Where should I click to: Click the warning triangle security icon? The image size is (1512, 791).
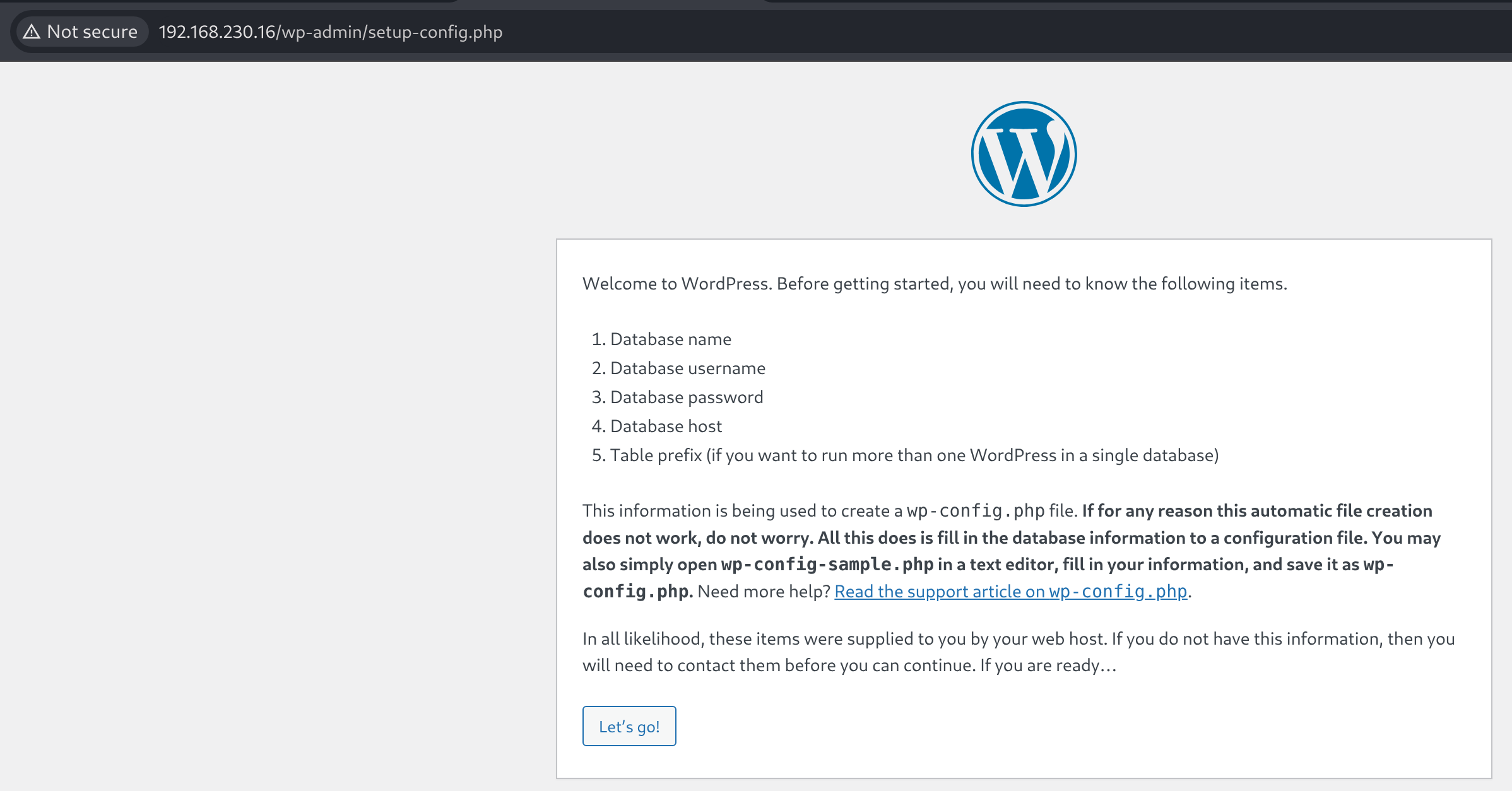32,32
